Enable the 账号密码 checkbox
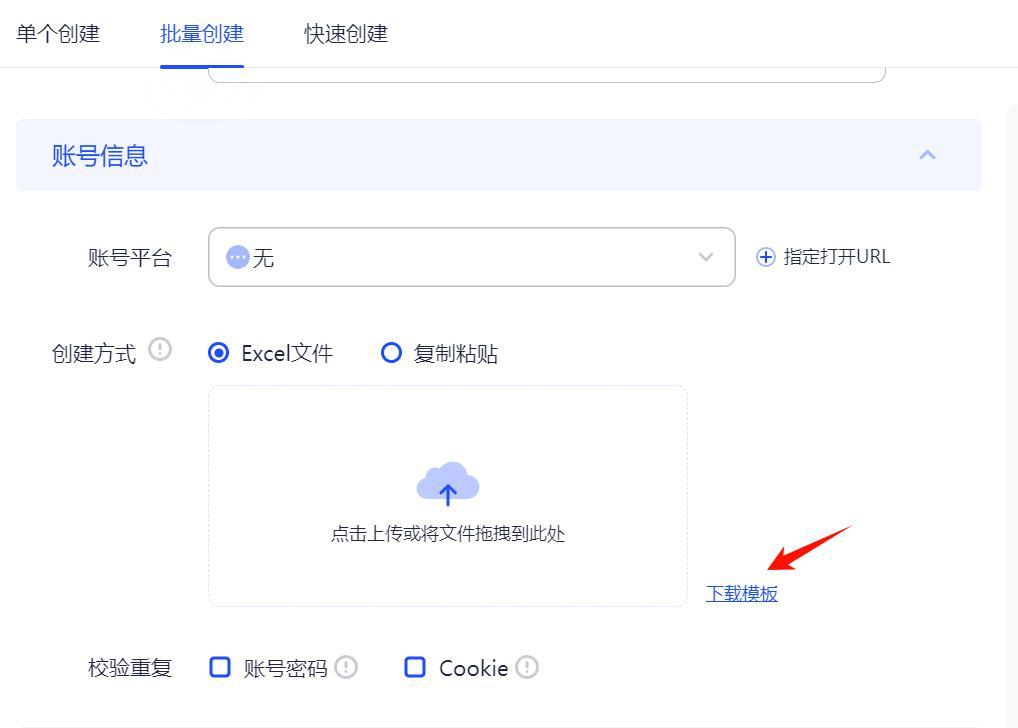Viewport: 1018px width, 728px height. pos(219,667)
